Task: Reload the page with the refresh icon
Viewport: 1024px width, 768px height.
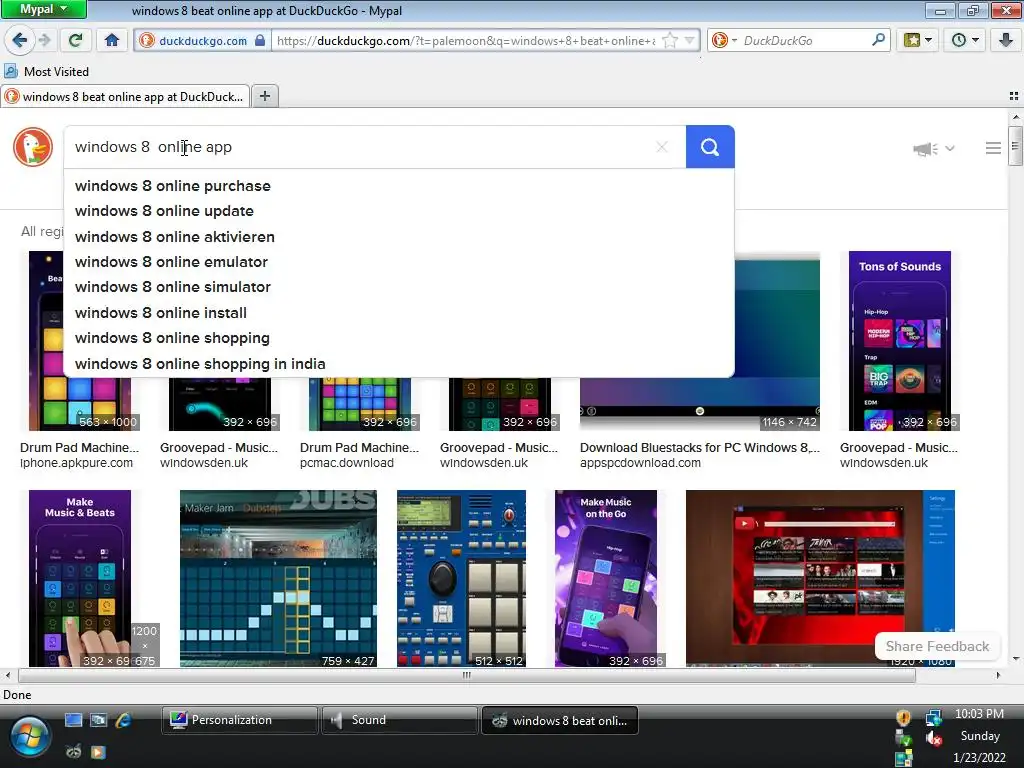Action: [x=75, y=40]
